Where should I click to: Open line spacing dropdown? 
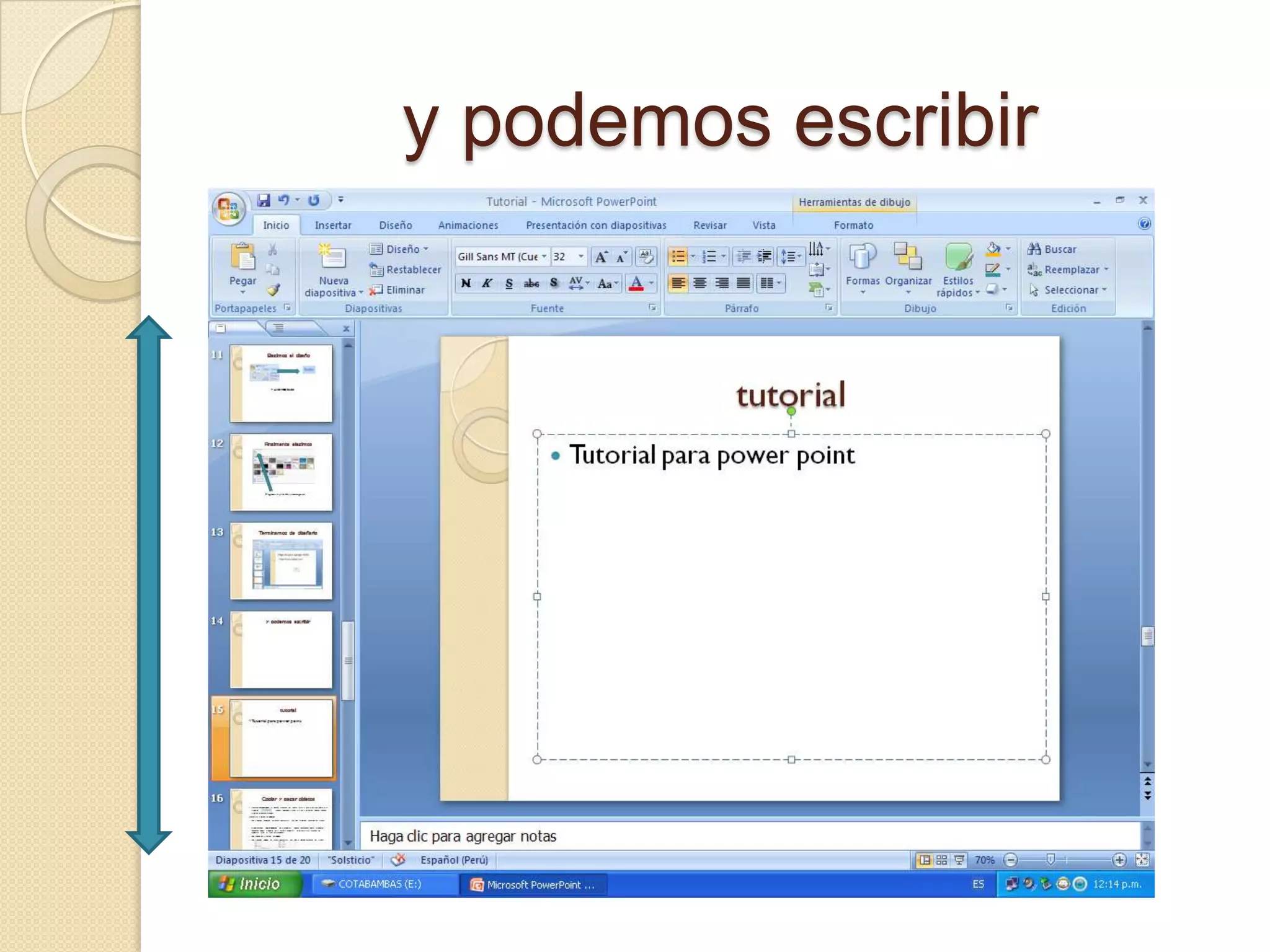(791, 257)
